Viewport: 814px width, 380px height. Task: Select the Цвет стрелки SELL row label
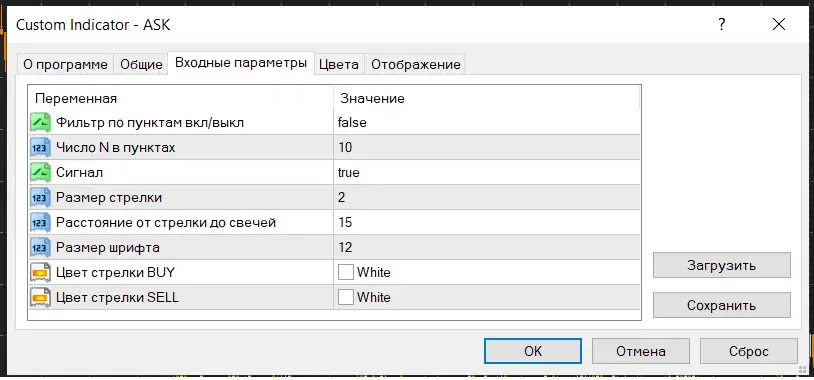point(117,297)
